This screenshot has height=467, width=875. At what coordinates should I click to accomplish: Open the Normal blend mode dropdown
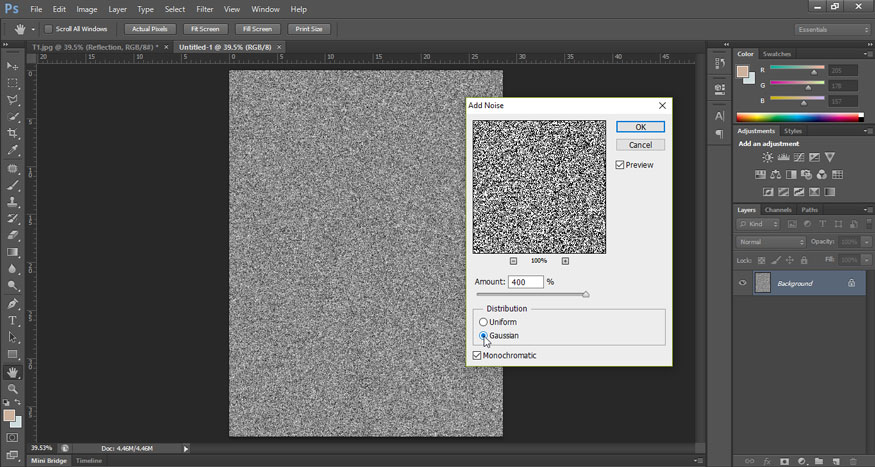pyautogui.click(x=771, y=242)
